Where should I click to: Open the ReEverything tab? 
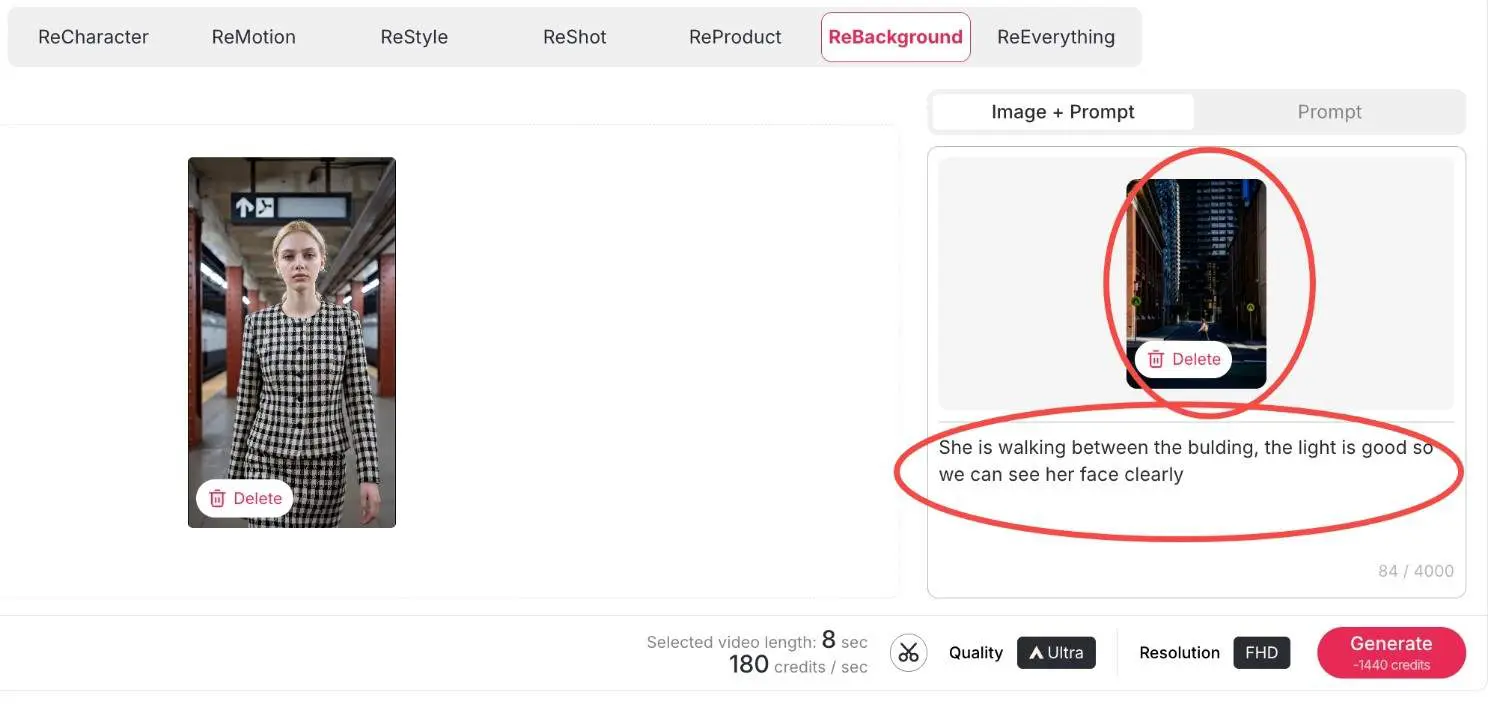[1055, 37]
